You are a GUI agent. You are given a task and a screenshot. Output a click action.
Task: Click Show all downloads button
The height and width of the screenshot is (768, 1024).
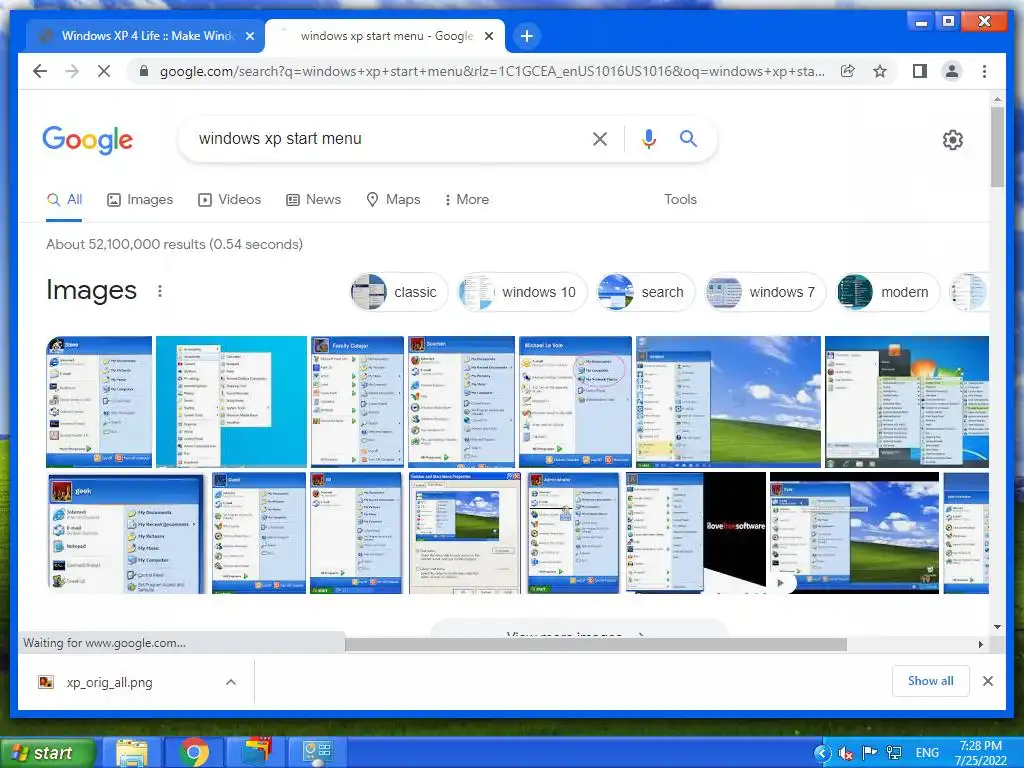931,681
